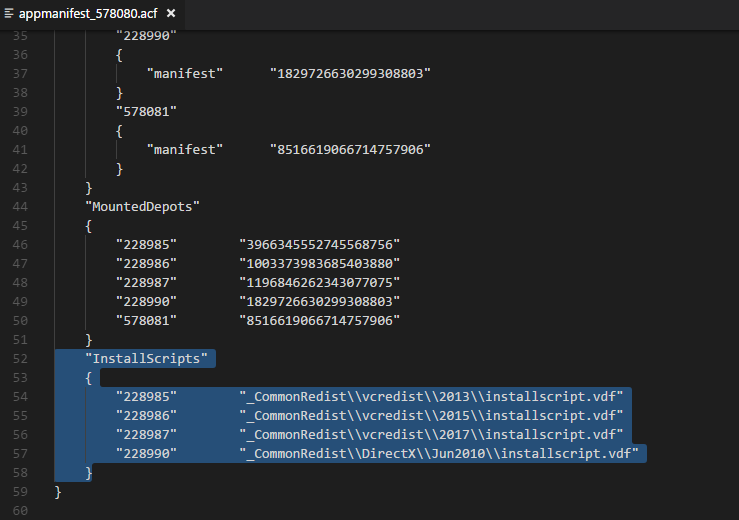Screen dimensions: 739x520
Task: Click line number 52 in the gutter
Action: coord(21,357)
